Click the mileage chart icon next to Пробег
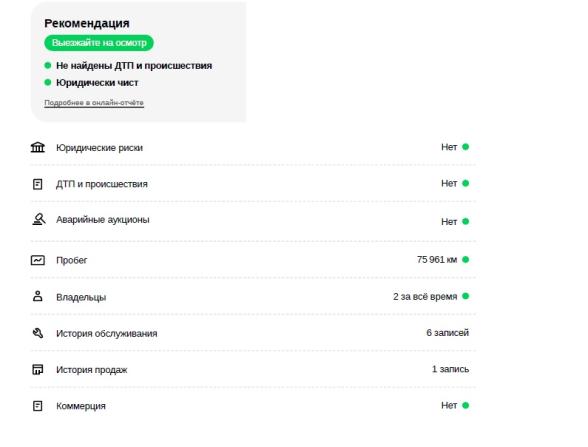588x447 pixels. coord(38,260)
